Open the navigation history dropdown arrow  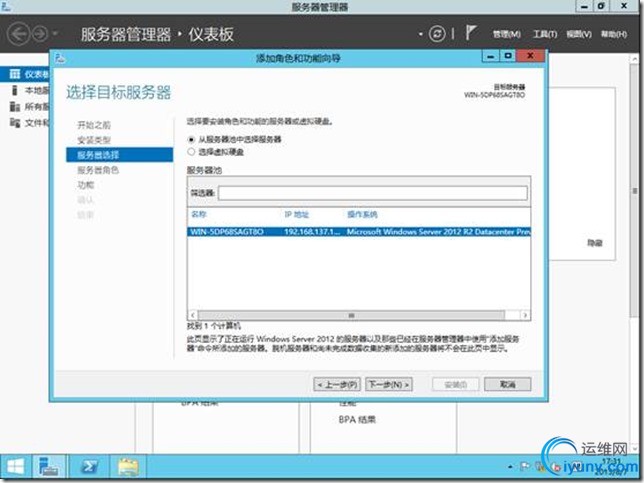[55, 34]
